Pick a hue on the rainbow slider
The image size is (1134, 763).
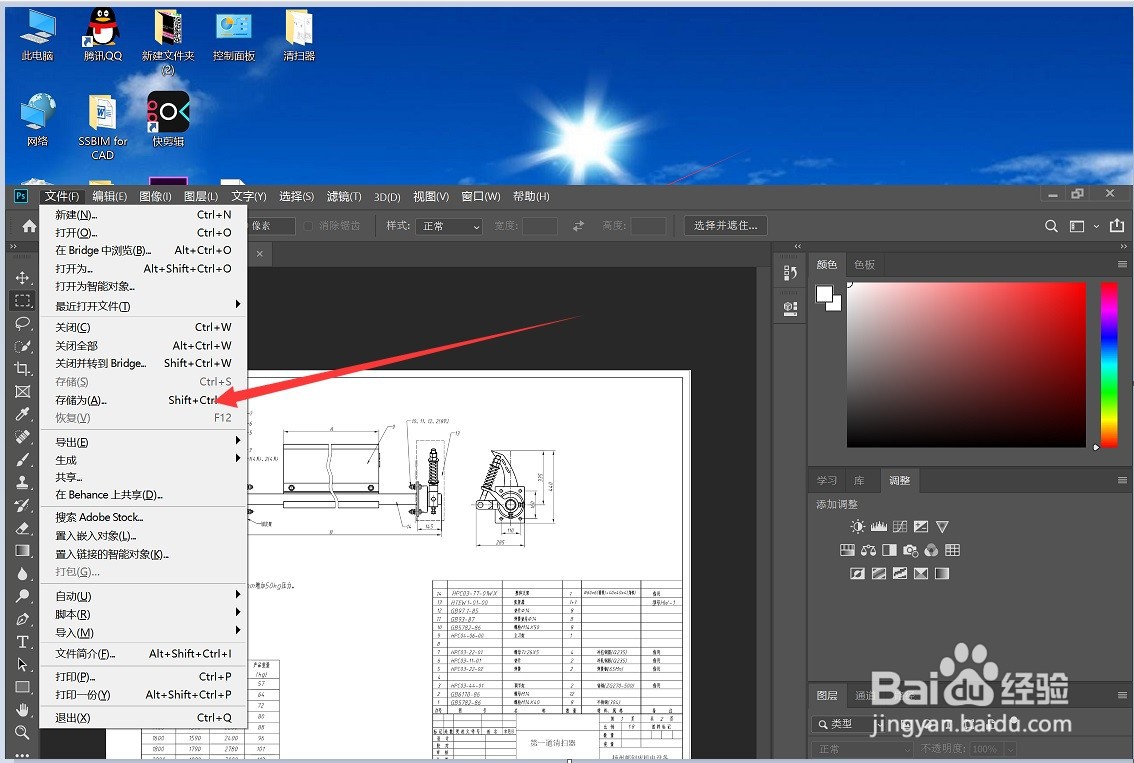coord(1109,365)
